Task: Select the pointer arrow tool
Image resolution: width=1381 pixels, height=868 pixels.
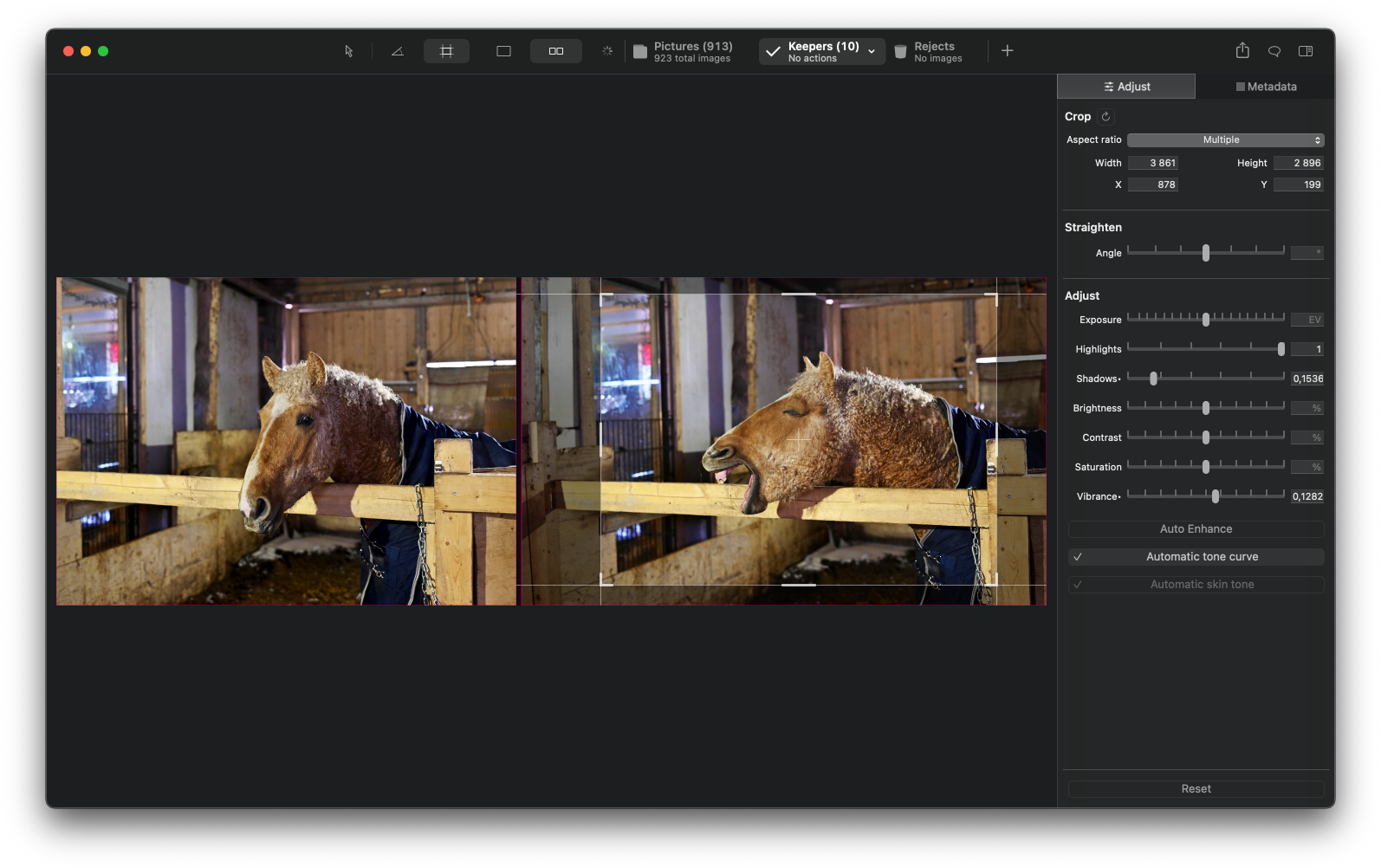Action: (348, 51)
